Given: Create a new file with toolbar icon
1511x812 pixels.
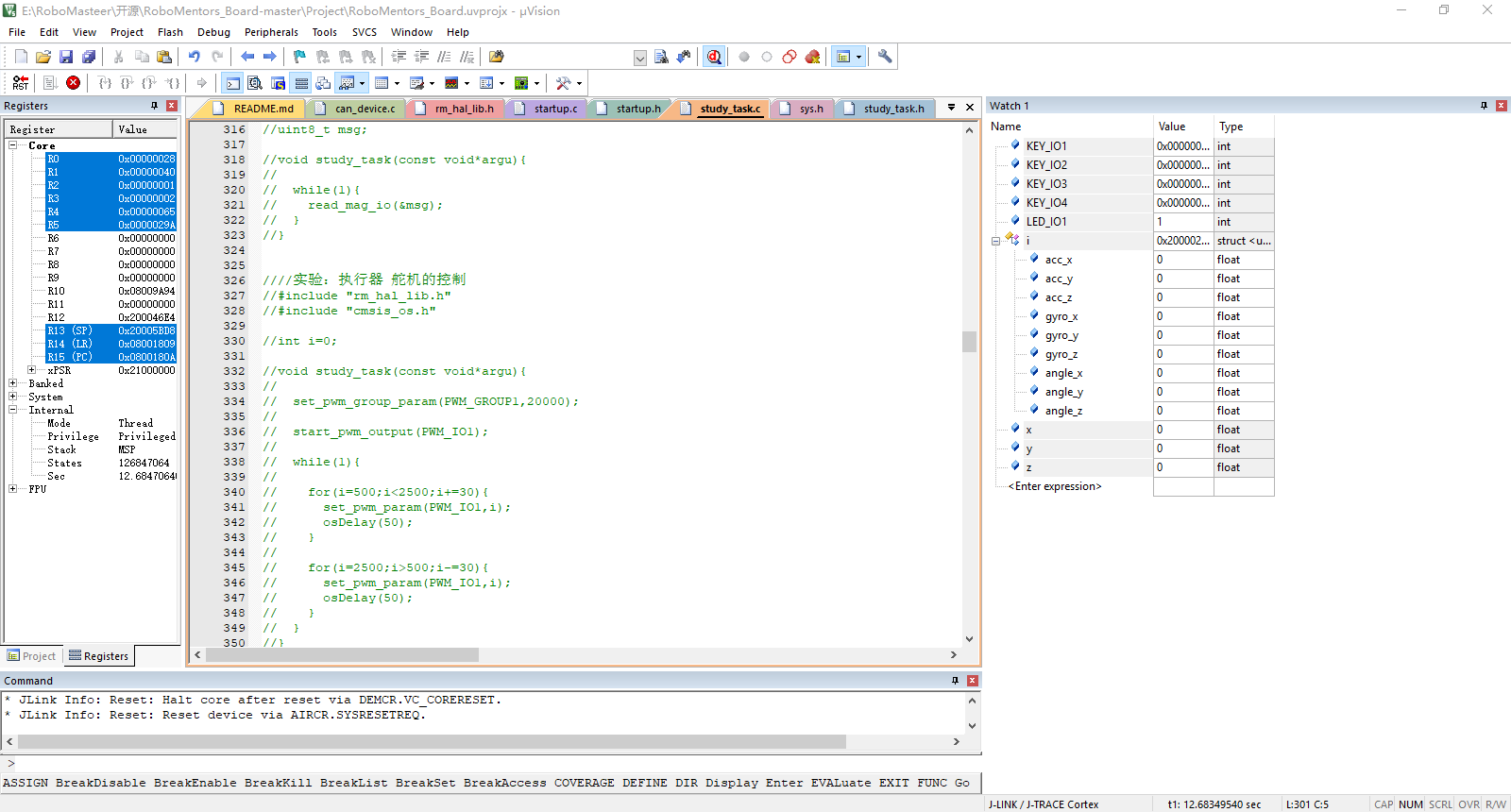Looking at the screenshot, I should point(21,57).
